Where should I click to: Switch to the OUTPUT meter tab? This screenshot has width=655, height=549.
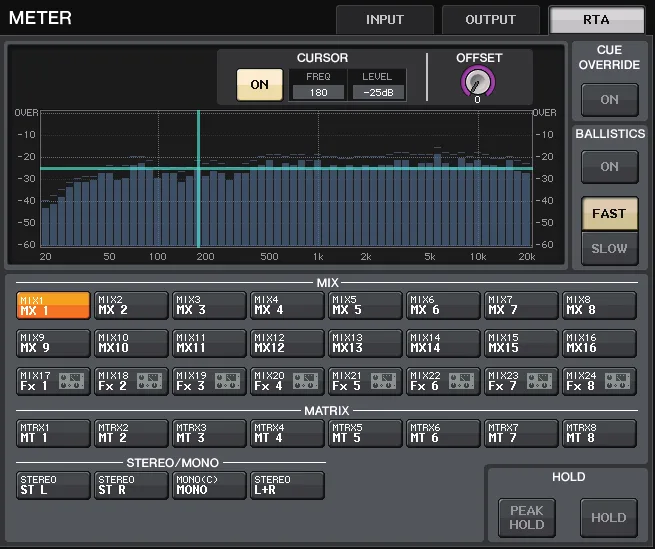coord(490,20)
